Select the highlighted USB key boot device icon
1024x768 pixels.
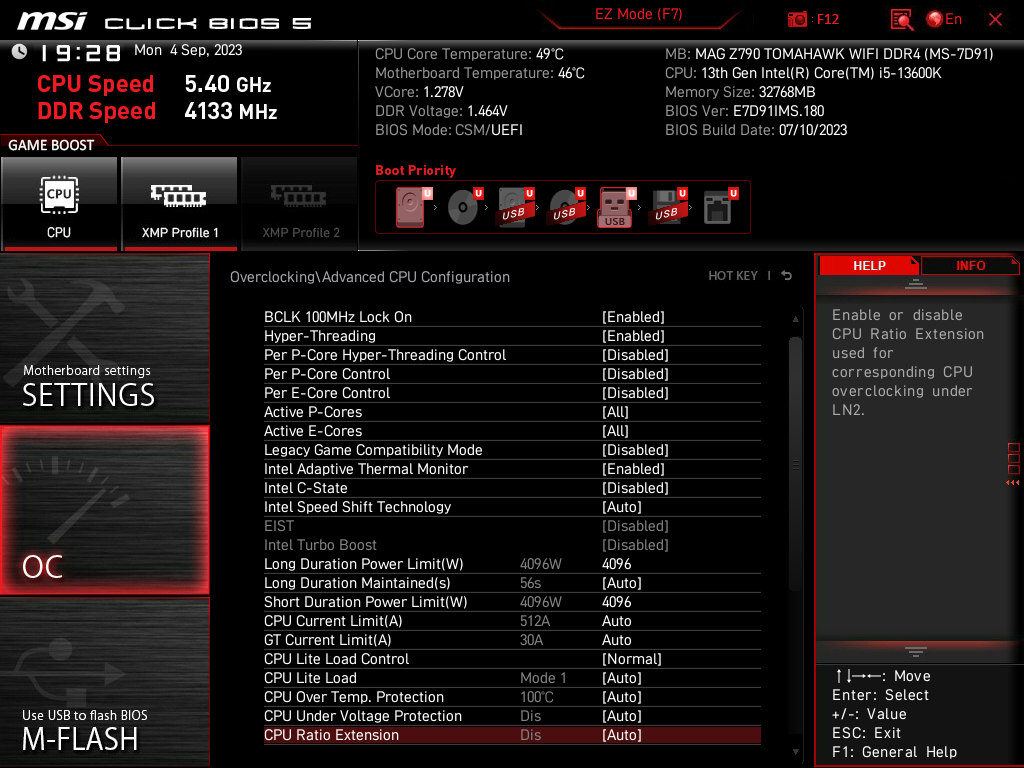616,207
